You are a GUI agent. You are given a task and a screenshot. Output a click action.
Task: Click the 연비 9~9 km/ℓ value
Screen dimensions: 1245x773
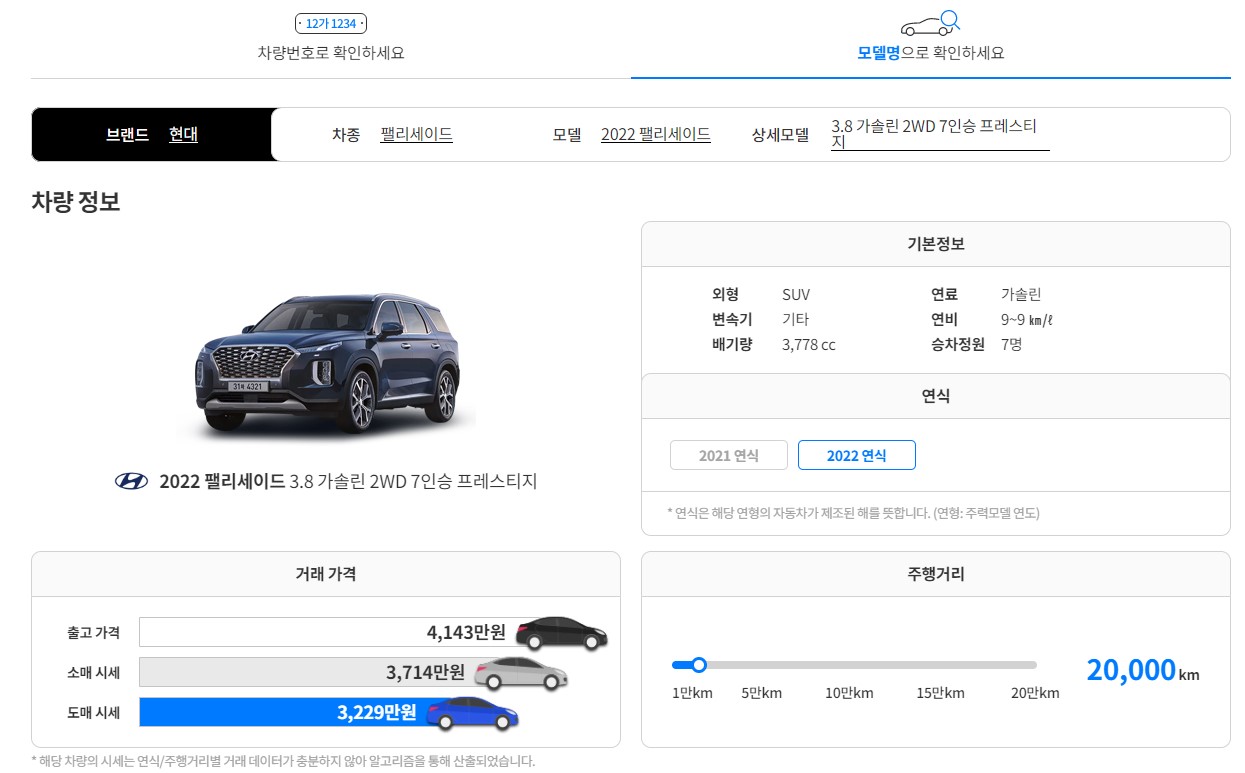point(1027,319)
